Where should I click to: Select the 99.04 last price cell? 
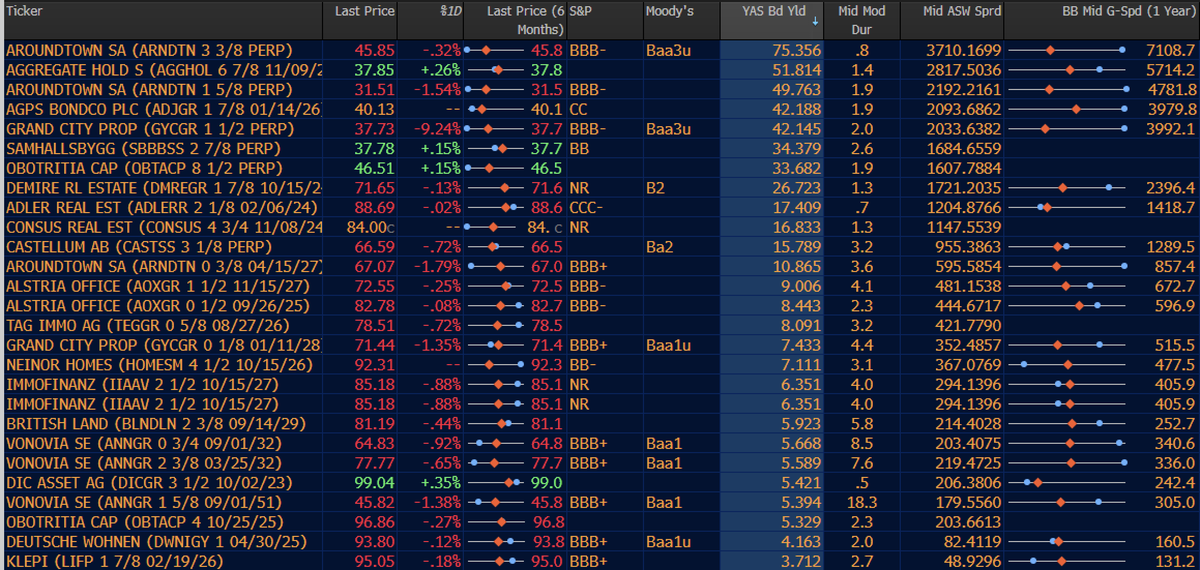click(376, 482)
